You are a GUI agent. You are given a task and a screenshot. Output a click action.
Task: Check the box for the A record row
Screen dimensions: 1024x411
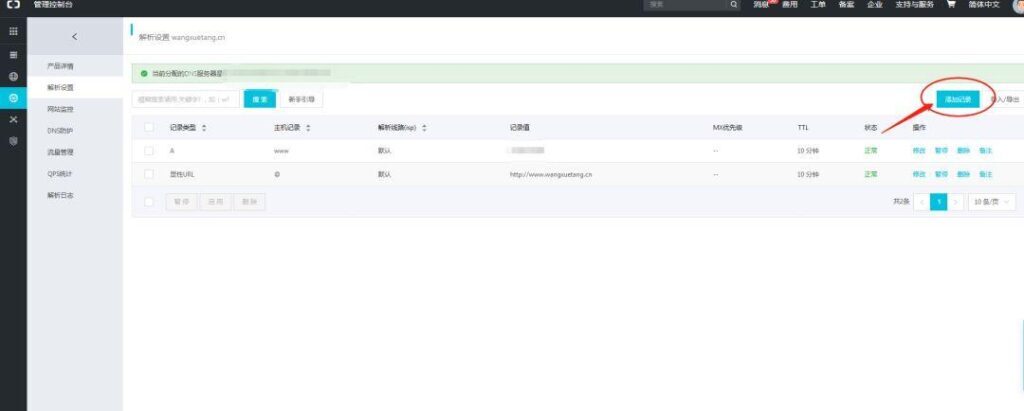point(149,151)
